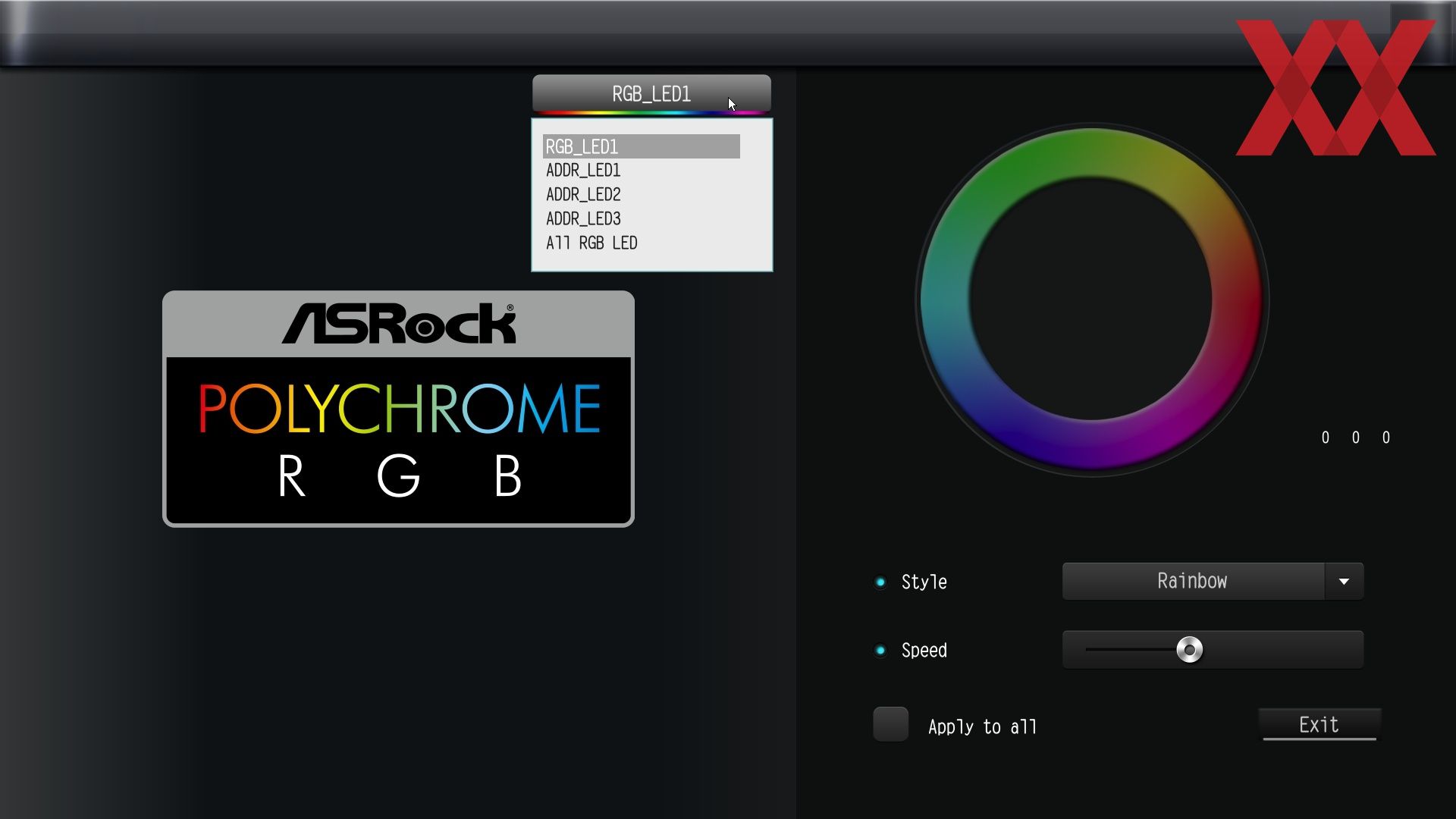Click the Speed label bullet

[880, 651]
